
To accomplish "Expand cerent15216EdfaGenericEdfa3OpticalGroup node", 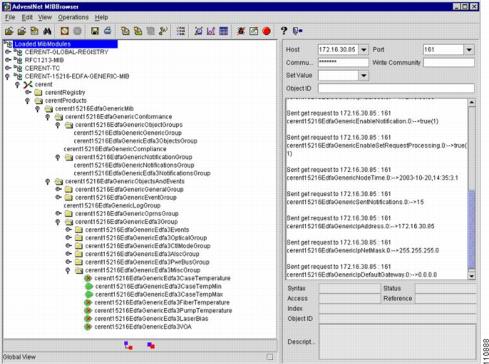I will (x=68, y=238).
